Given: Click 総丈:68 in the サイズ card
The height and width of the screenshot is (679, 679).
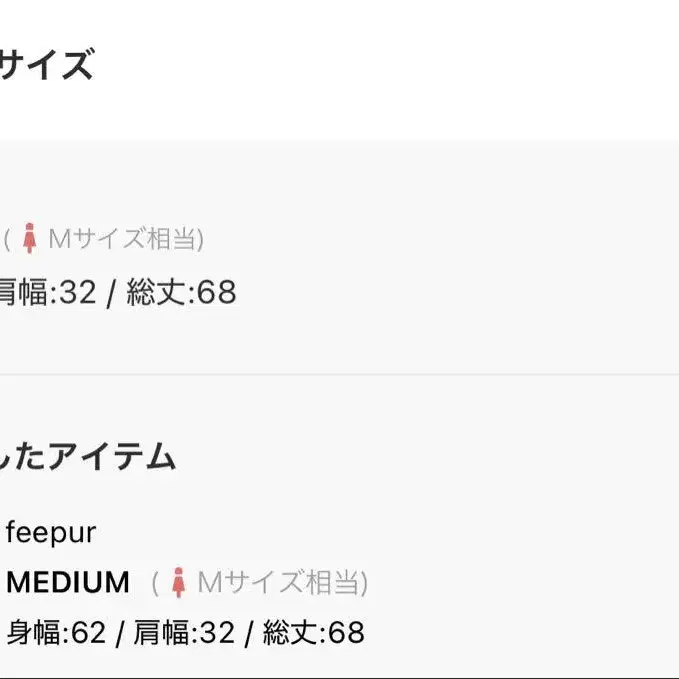Looking at the screenshot, I should point(181,292).
